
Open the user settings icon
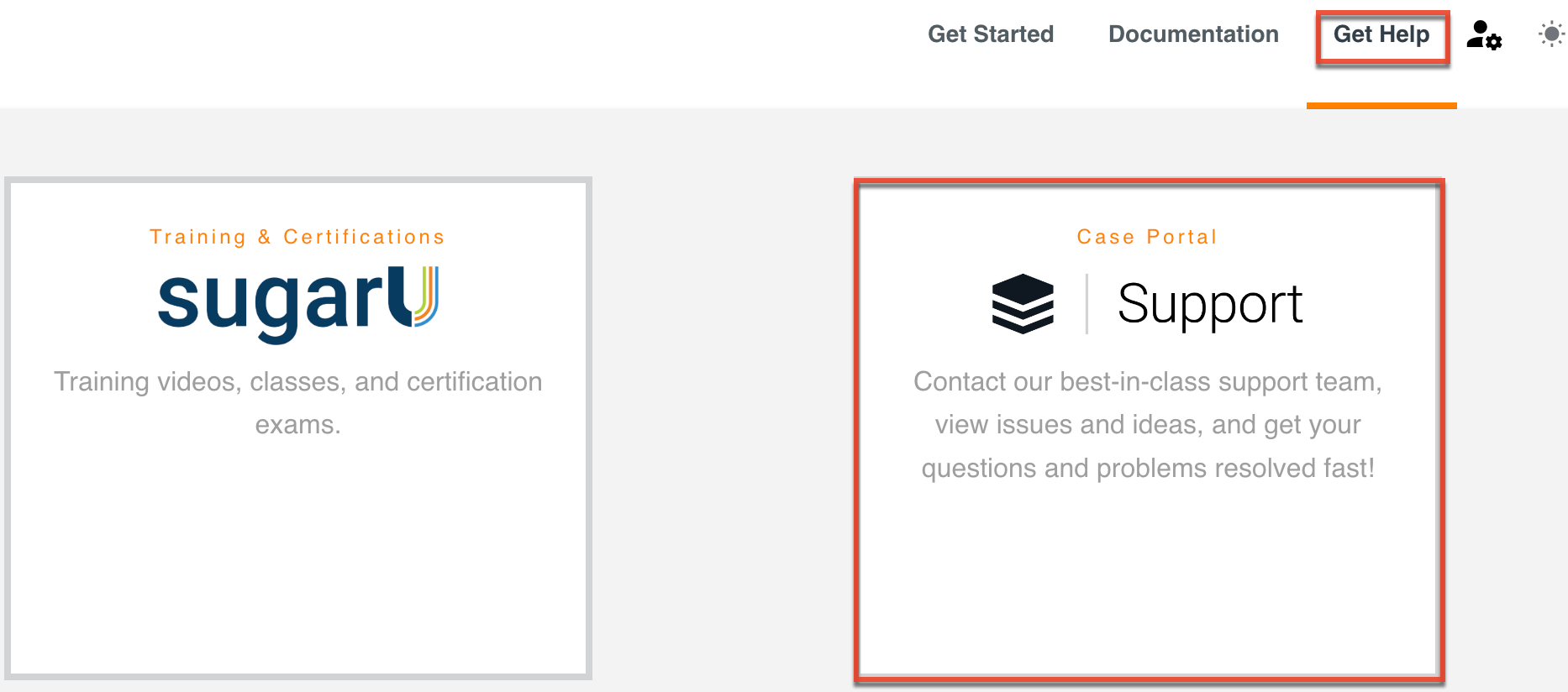click(1484, 35)
